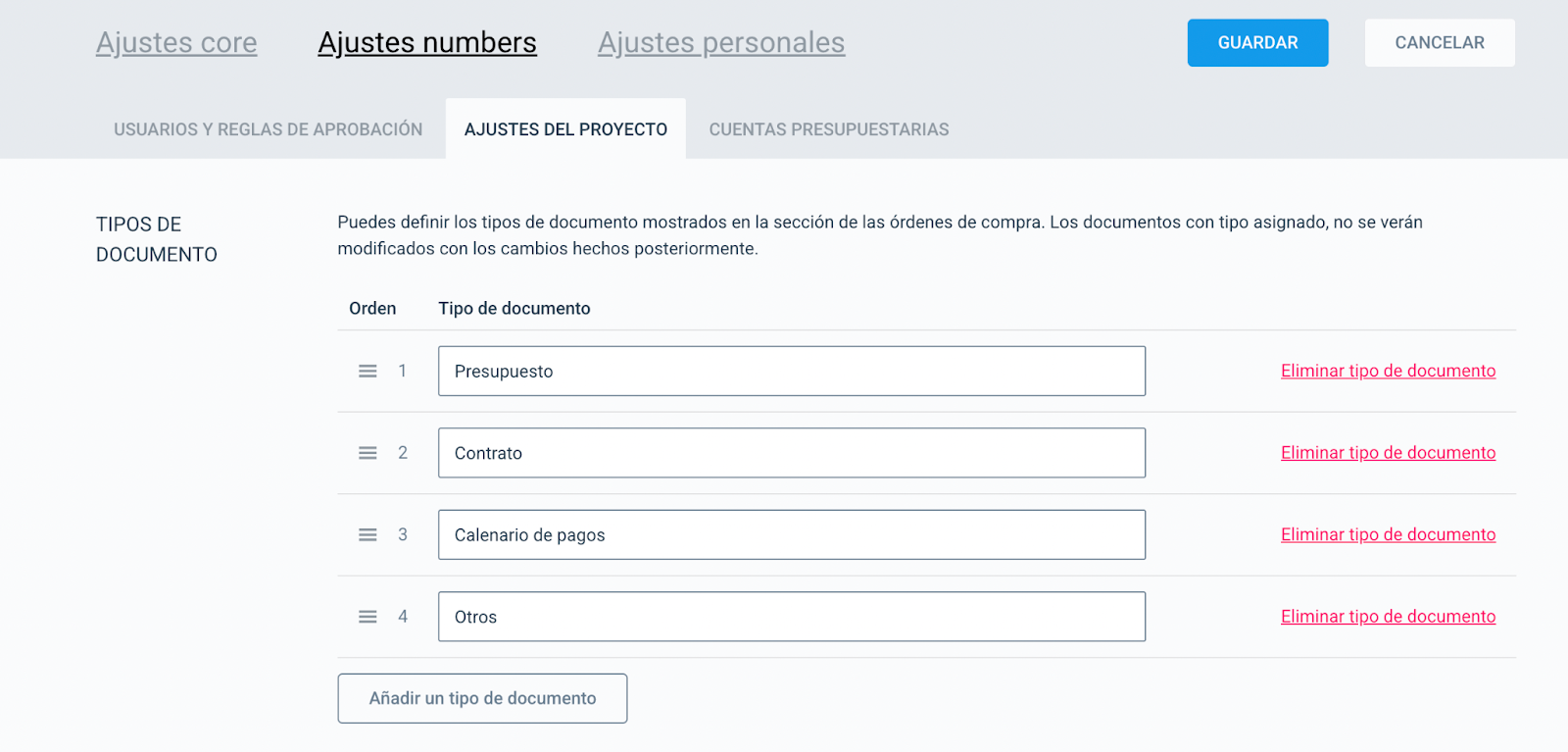This screenshot has height=752, width=1568.
Task: Add a new type with Añadir un tipo de documento
Action: click(x=482, y=698)
